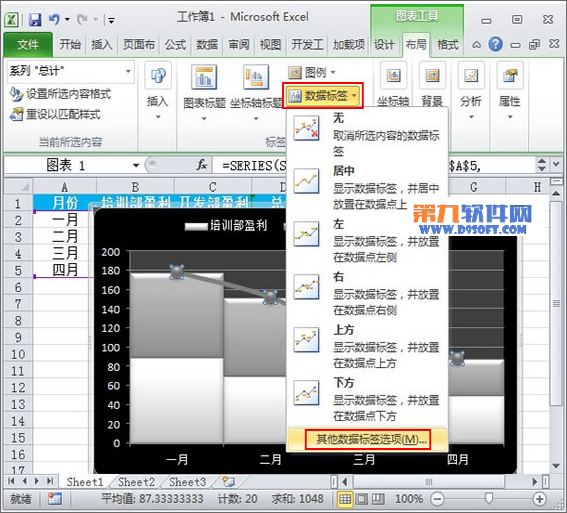Image resolution: width=567 pixels, height=513 pixels.
Task: Choose Below (下方) data label option
Action: click(367, 400)
